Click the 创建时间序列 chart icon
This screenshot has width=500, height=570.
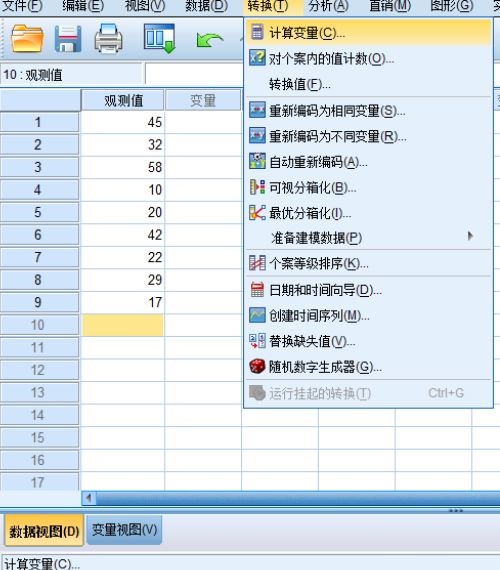point(257,315)
